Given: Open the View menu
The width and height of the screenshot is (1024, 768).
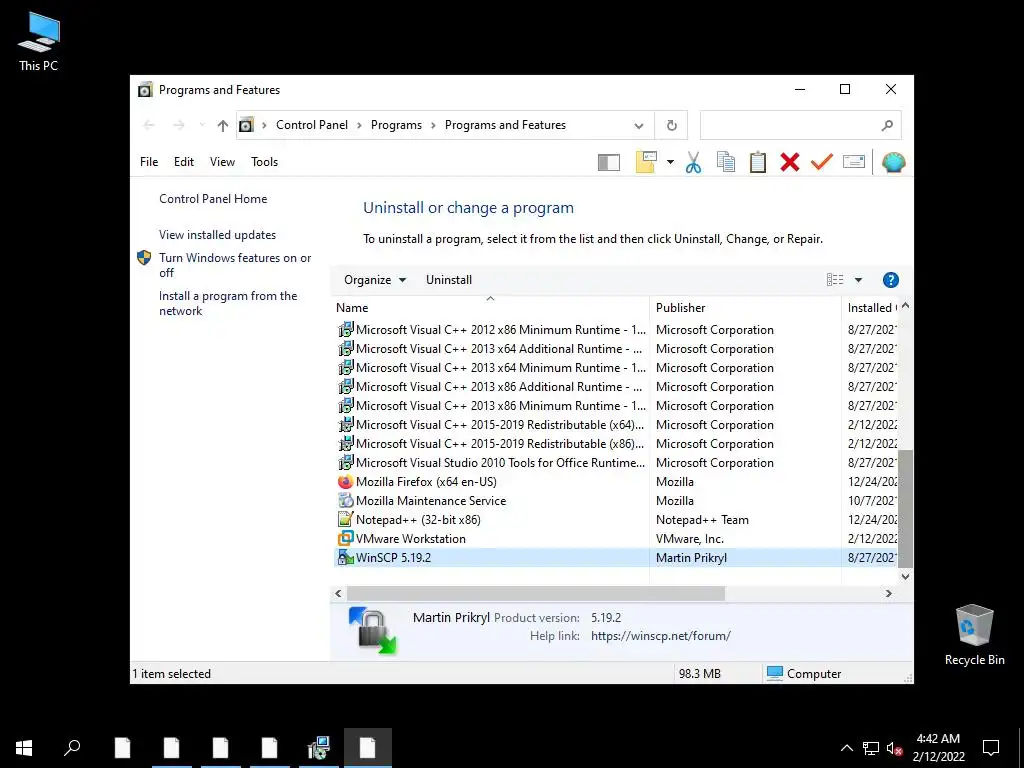Looking at the screenshot, I should [222, 162].
